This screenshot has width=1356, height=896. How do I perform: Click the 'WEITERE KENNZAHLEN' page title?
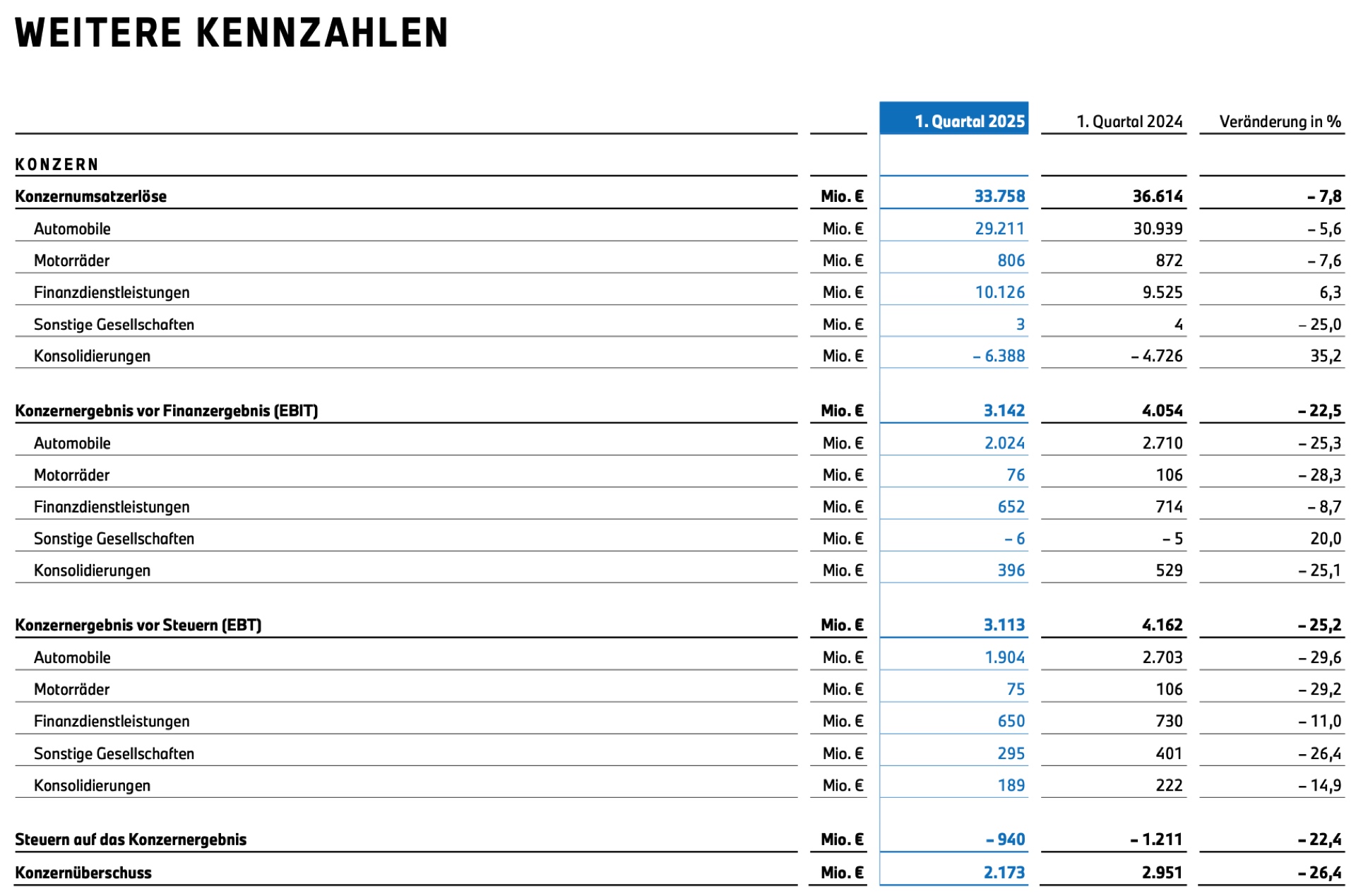pyautogui.click(x=232, y=32)
